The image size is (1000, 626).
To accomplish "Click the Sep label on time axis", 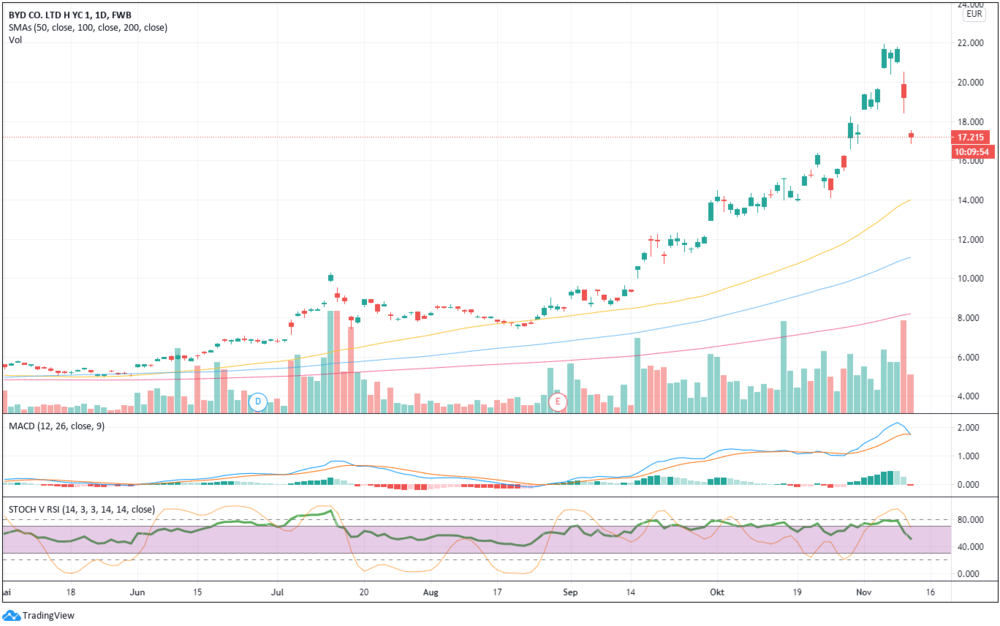I will click(x=570, y=592).
